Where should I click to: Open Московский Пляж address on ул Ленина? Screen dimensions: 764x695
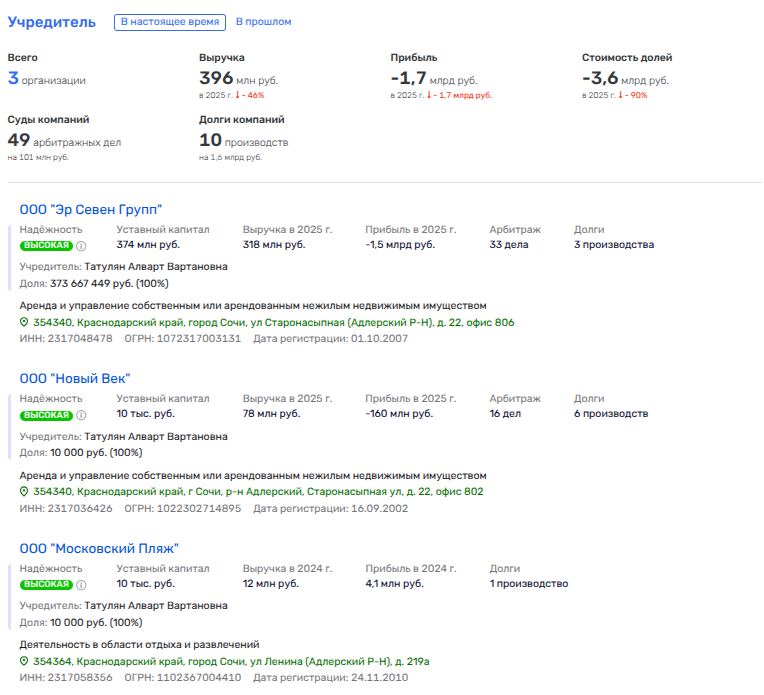(x=231, y=662)
